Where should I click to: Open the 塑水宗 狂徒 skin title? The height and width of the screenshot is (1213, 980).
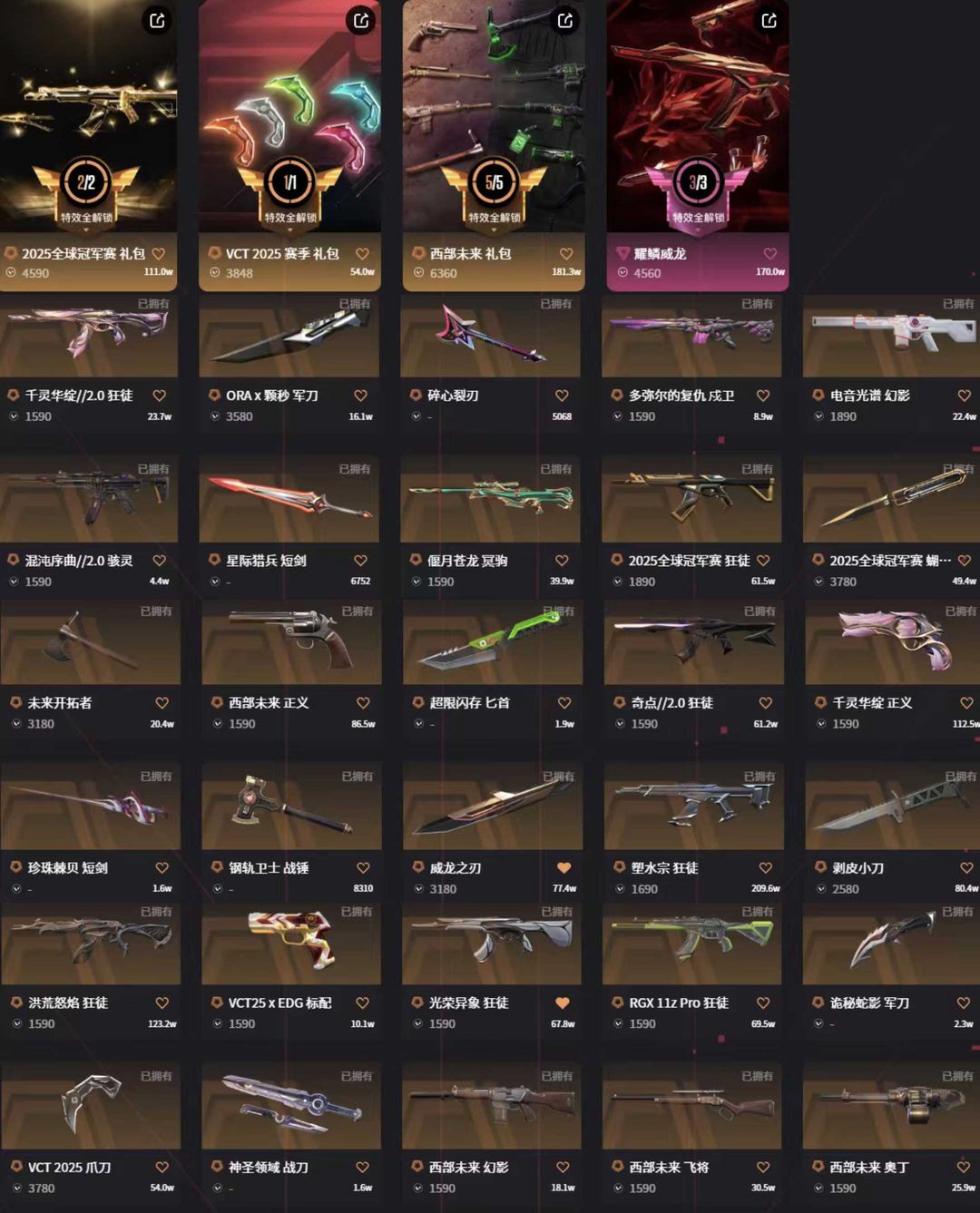click(x=664, y=868)
